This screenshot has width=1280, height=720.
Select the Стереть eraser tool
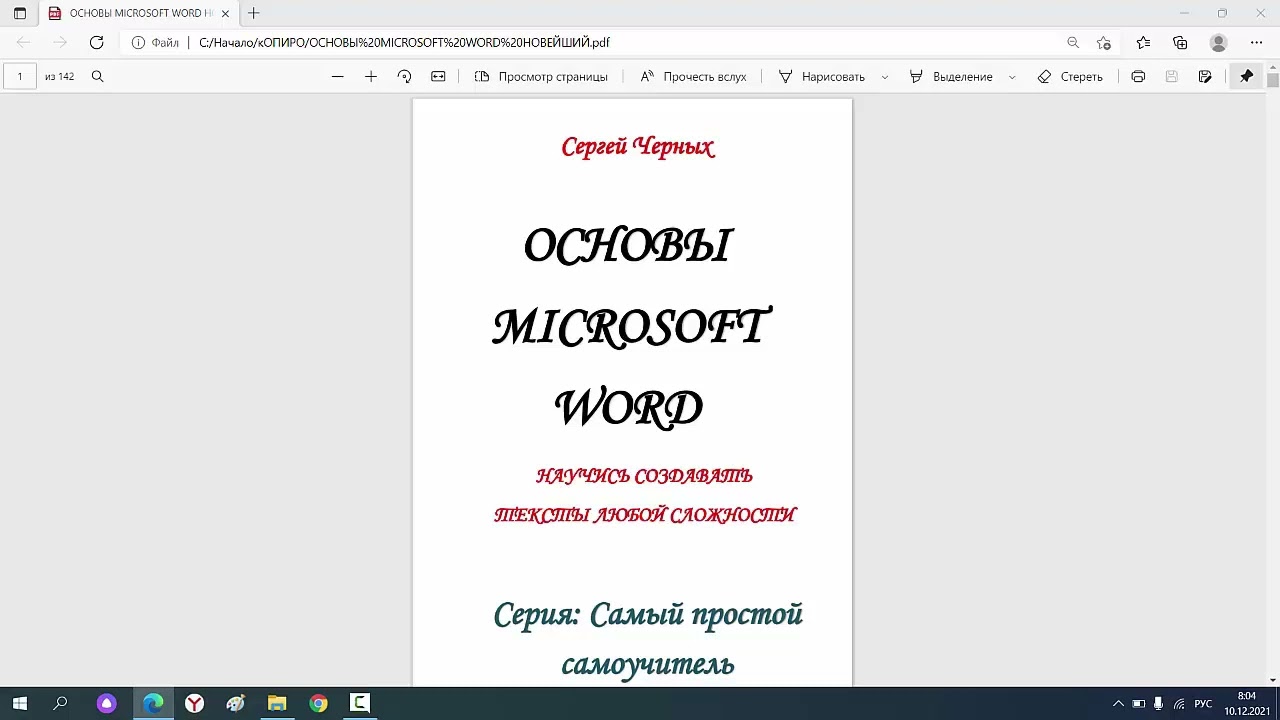point(1070,77)
